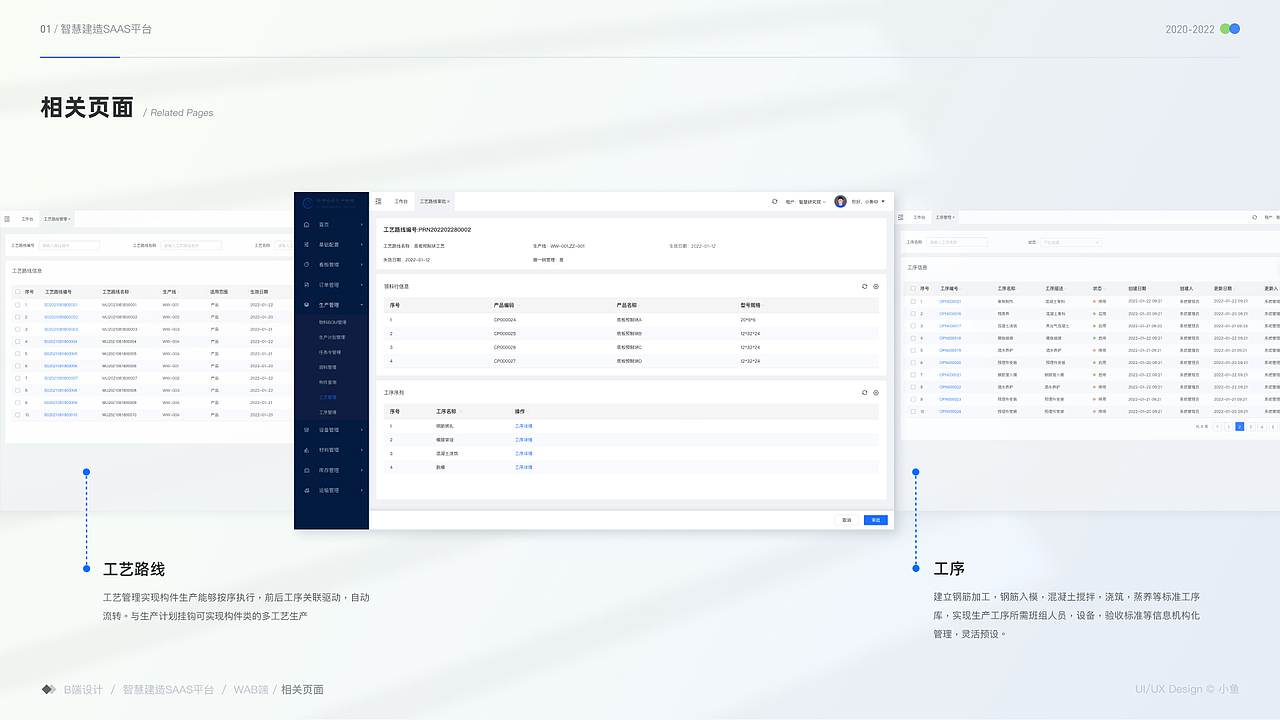The image size is (1280, 720).
Task: Expand the 基础配置 sidebar menu
Action: click(x=362, y=244)
